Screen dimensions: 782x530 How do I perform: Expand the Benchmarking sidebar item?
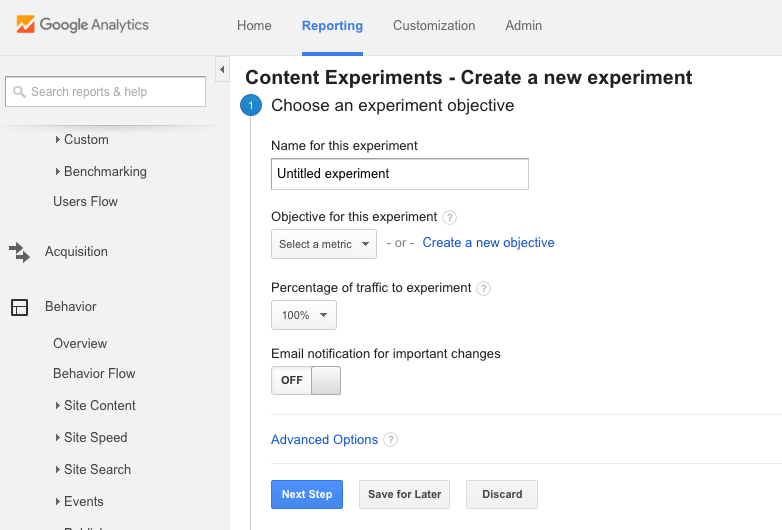(x=101, y=172)
